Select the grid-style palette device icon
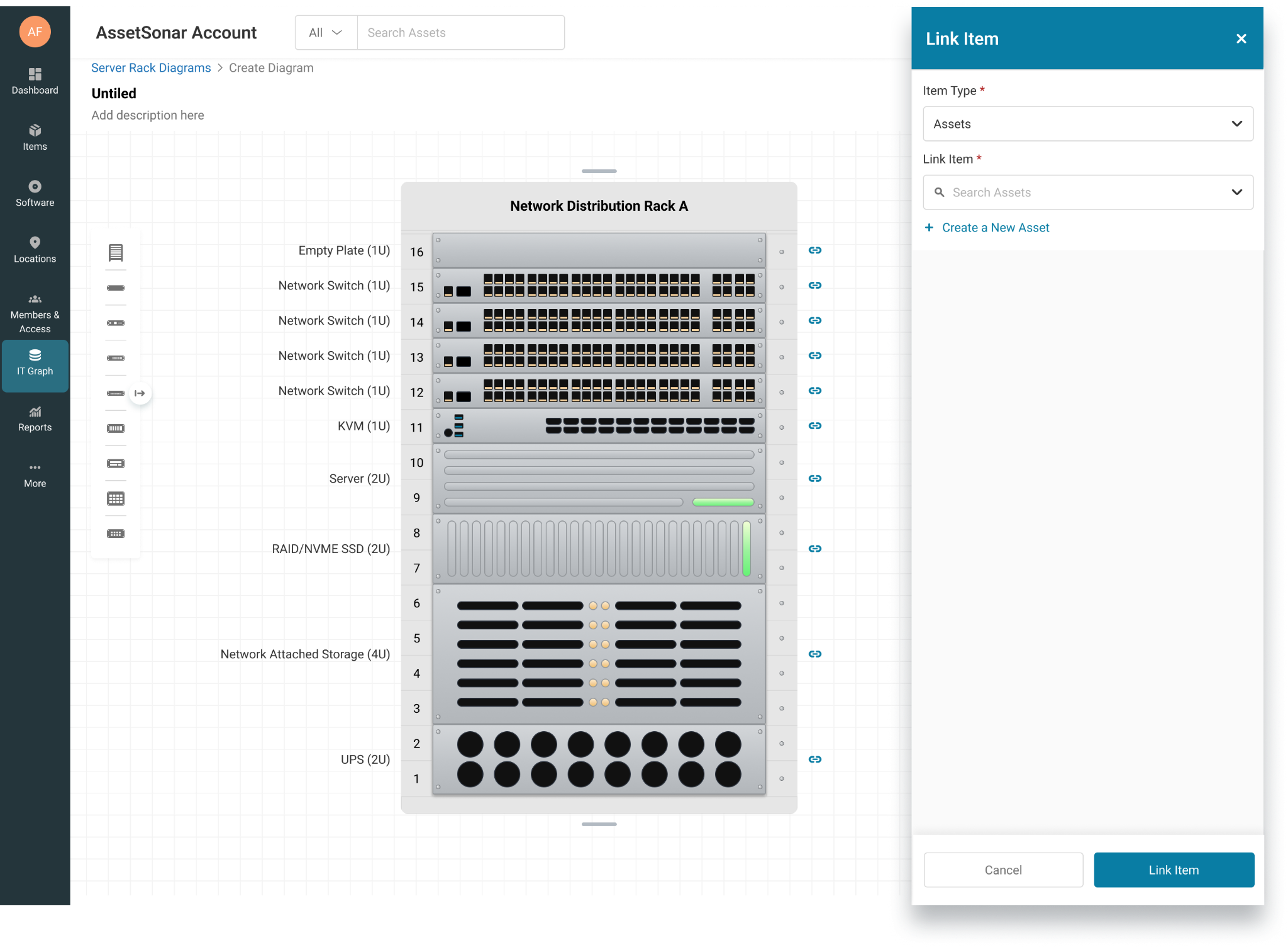This screenshot has height=947, width=1288. click(116, 499)
